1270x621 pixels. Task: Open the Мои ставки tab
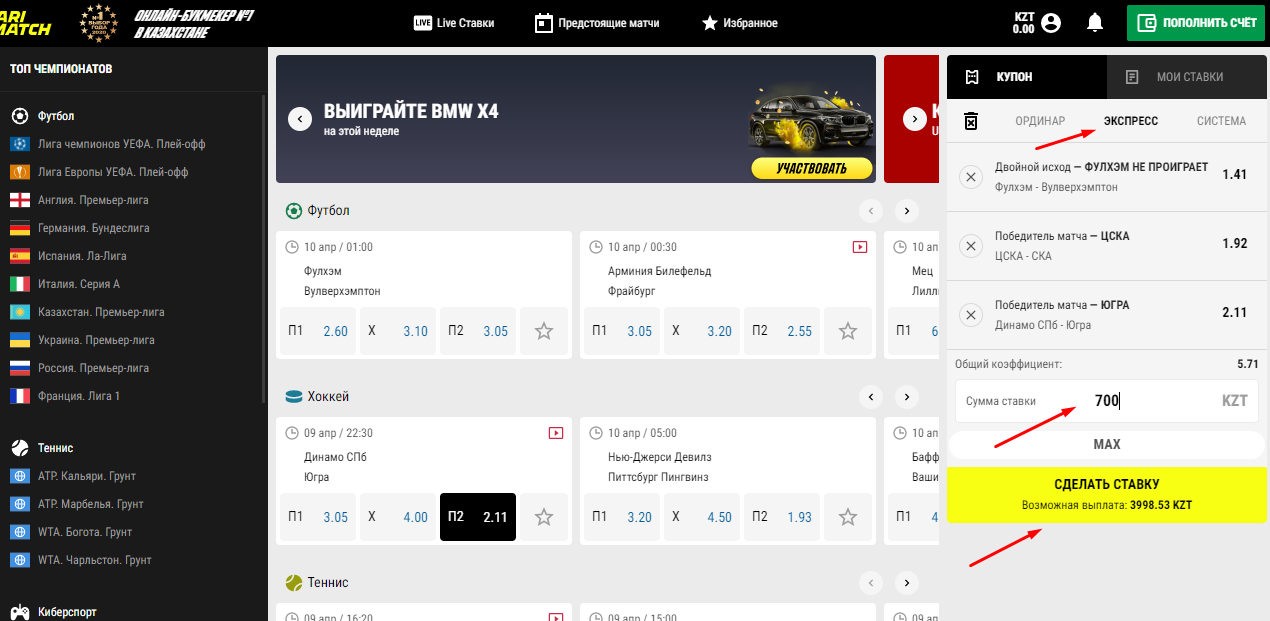point(1187,77)
